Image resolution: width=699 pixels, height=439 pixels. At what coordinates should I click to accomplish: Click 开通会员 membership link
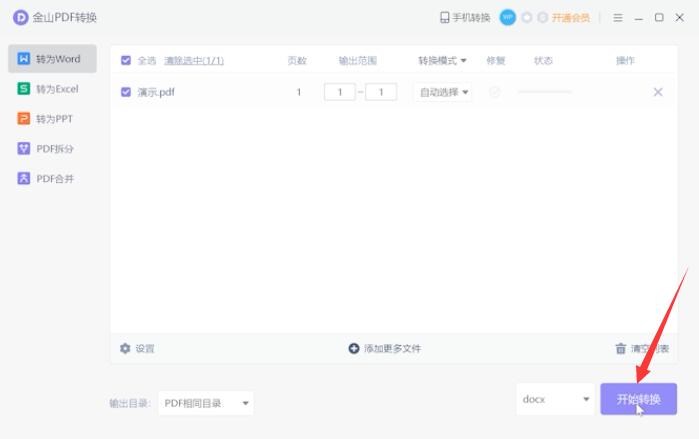click(571, 17)
